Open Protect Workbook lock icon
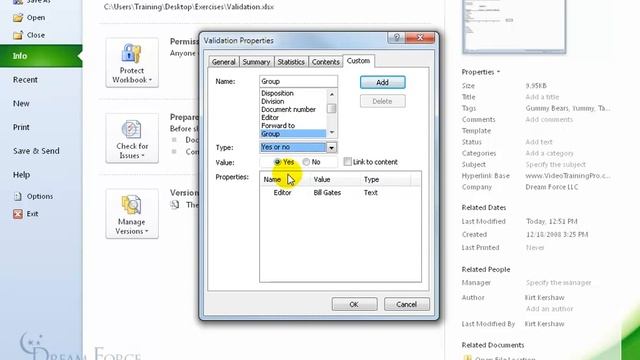 coord(131,53)
